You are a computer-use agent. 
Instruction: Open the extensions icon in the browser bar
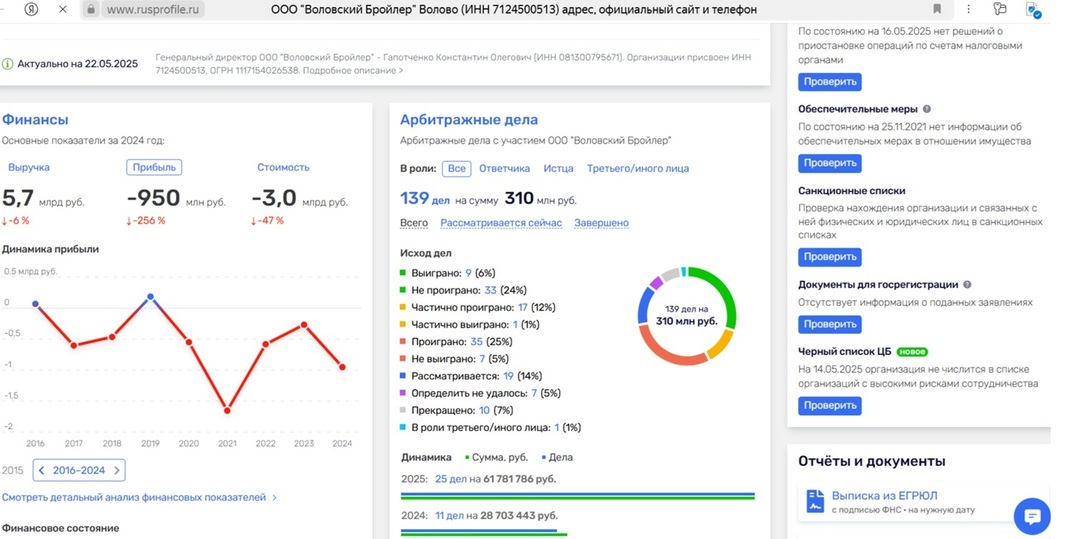1000,10
